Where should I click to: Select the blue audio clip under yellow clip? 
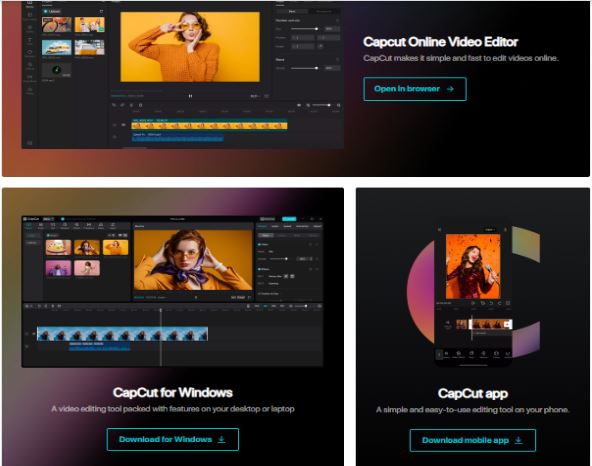point(177,137)
